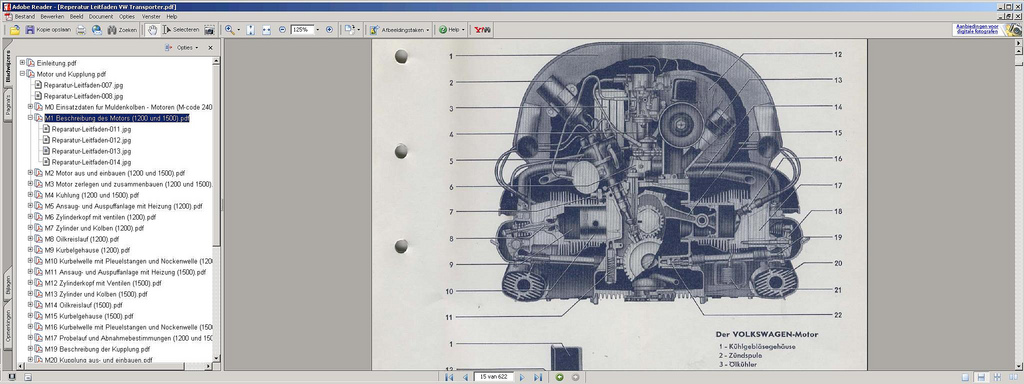Expand M3 Motor zerlegen und zusammenbauen

point(30,184)
